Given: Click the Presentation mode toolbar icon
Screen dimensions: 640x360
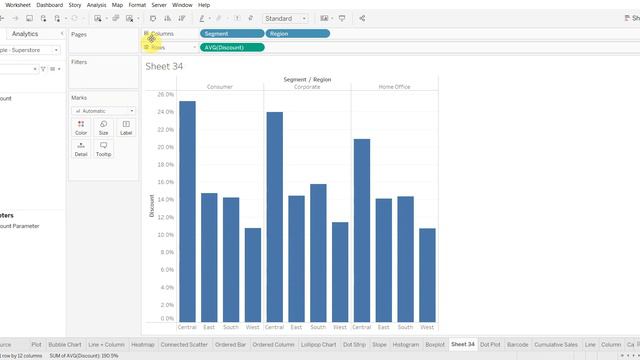Looking at the screenshot, I should (342, 18).
